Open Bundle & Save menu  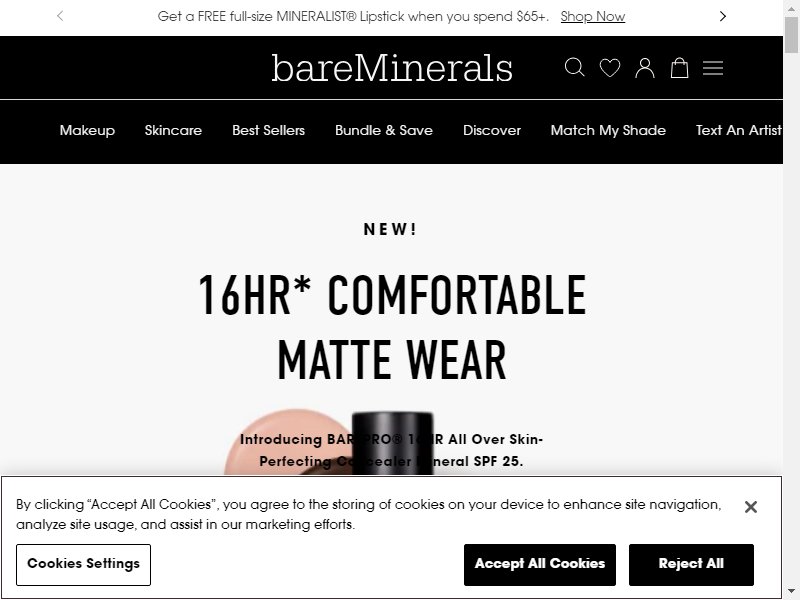[x=384, y=130]
